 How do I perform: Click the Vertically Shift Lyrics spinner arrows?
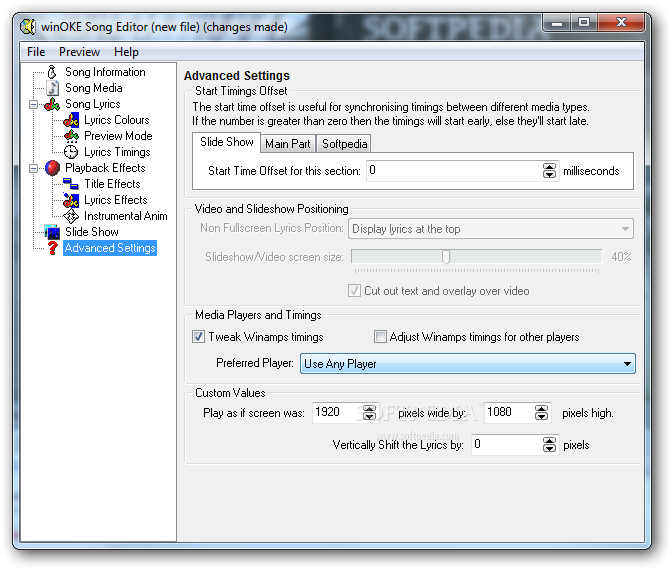[549, 445]
